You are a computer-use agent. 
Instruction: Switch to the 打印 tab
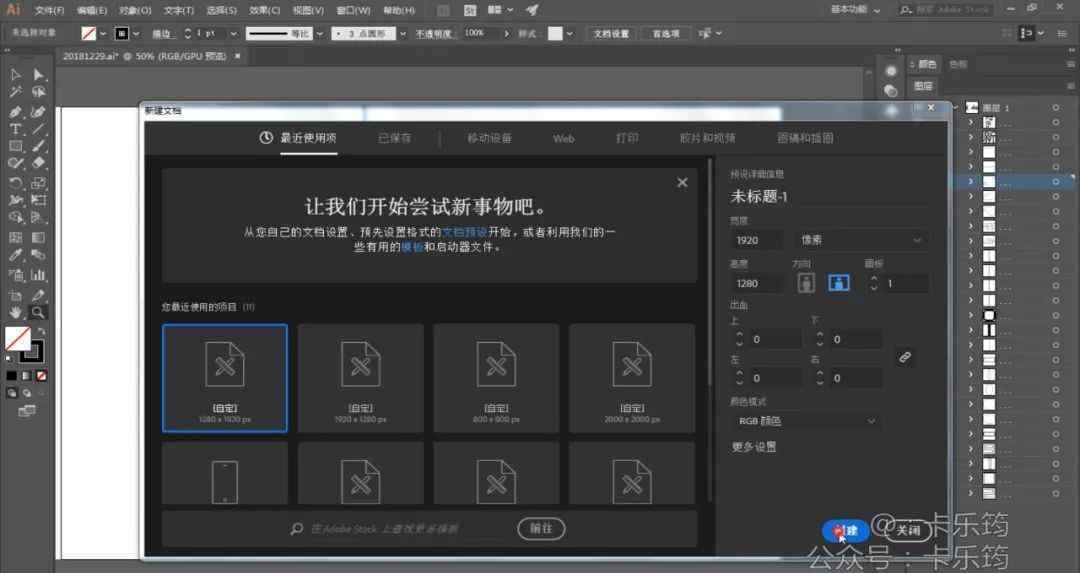point(627,138)
